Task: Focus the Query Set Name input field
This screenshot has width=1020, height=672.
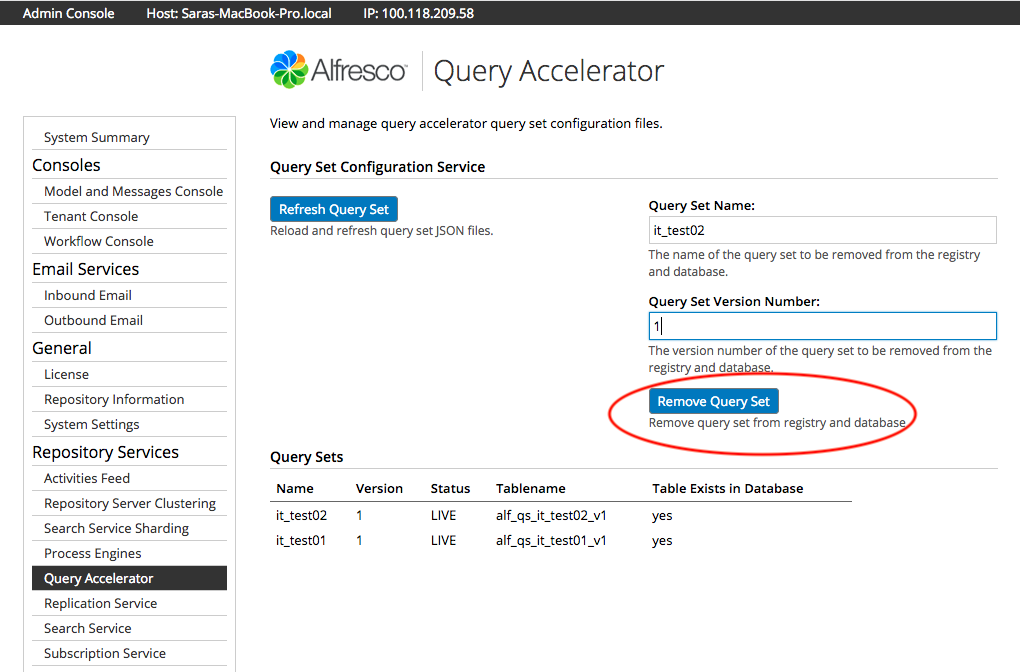Action: [822, 230]
